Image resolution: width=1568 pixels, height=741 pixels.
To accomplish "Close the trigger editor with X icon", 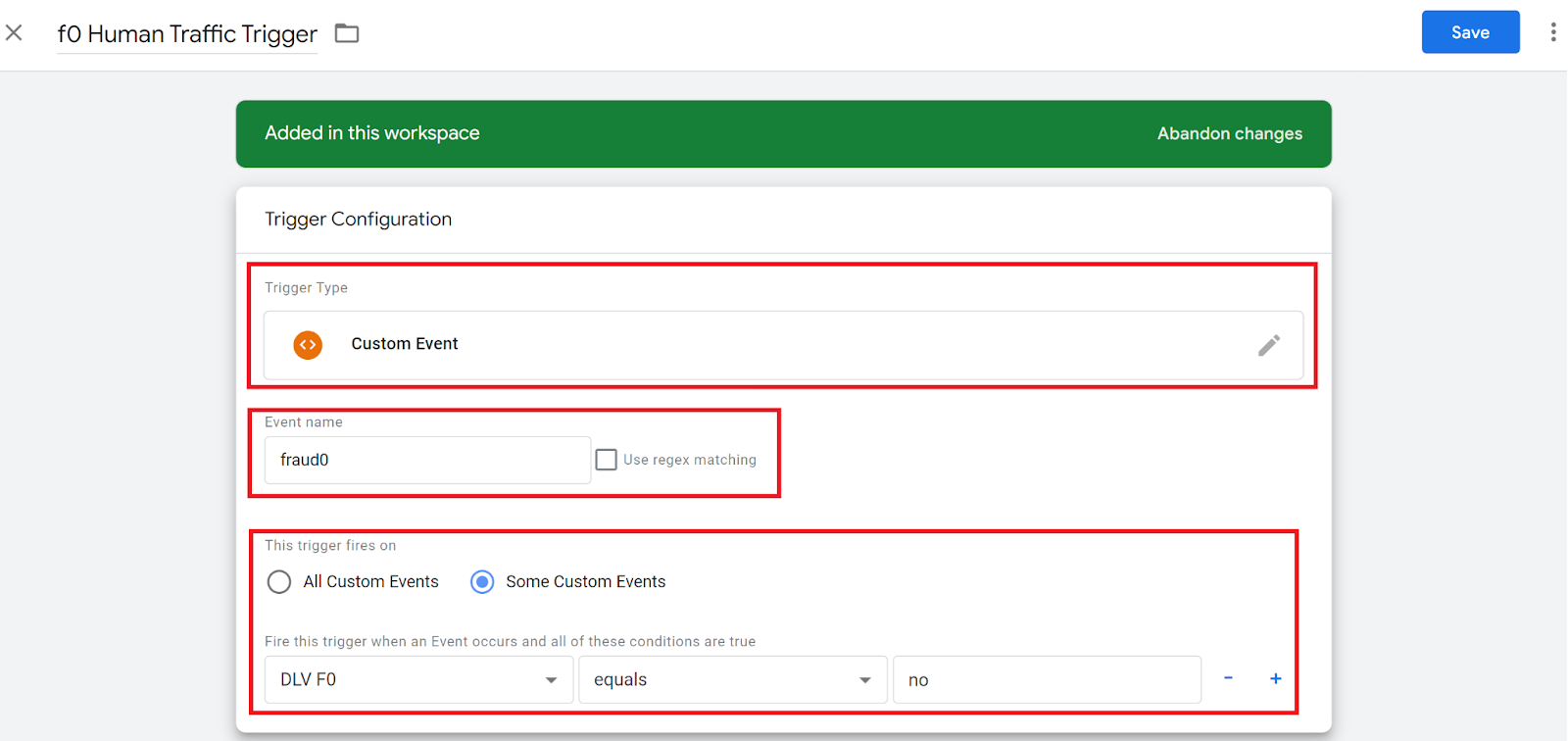I will [x=14, y=33].
